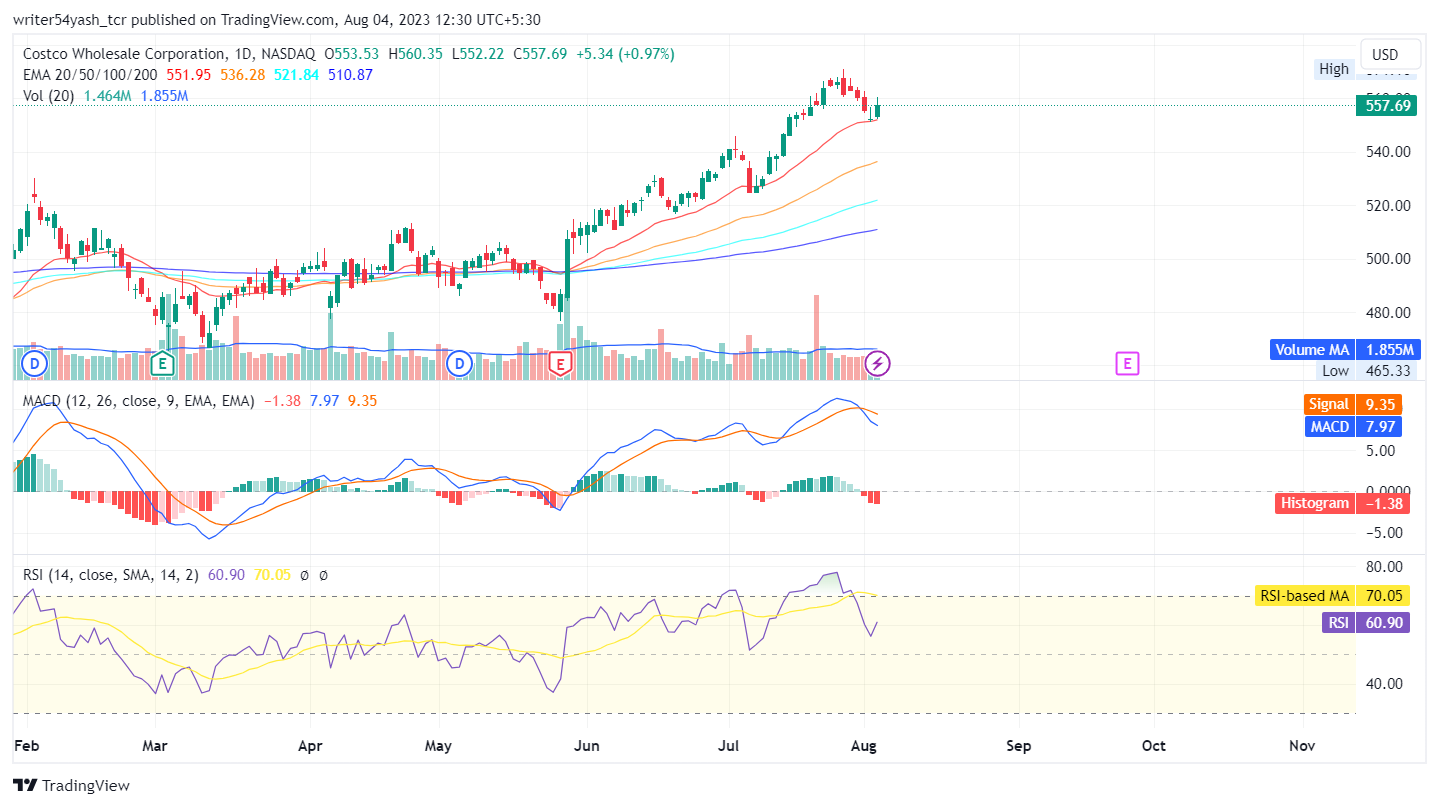Click the open price O553.53
1439x807 pixels.
pyautogui.click(x=353, y=54)
